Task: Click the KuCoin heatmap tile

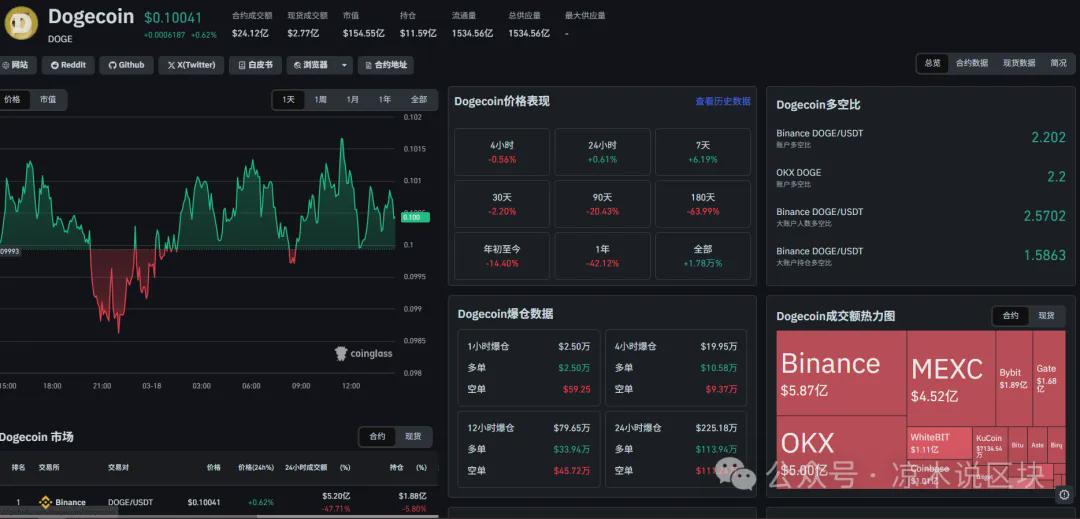Action: [x=990, y=444]
